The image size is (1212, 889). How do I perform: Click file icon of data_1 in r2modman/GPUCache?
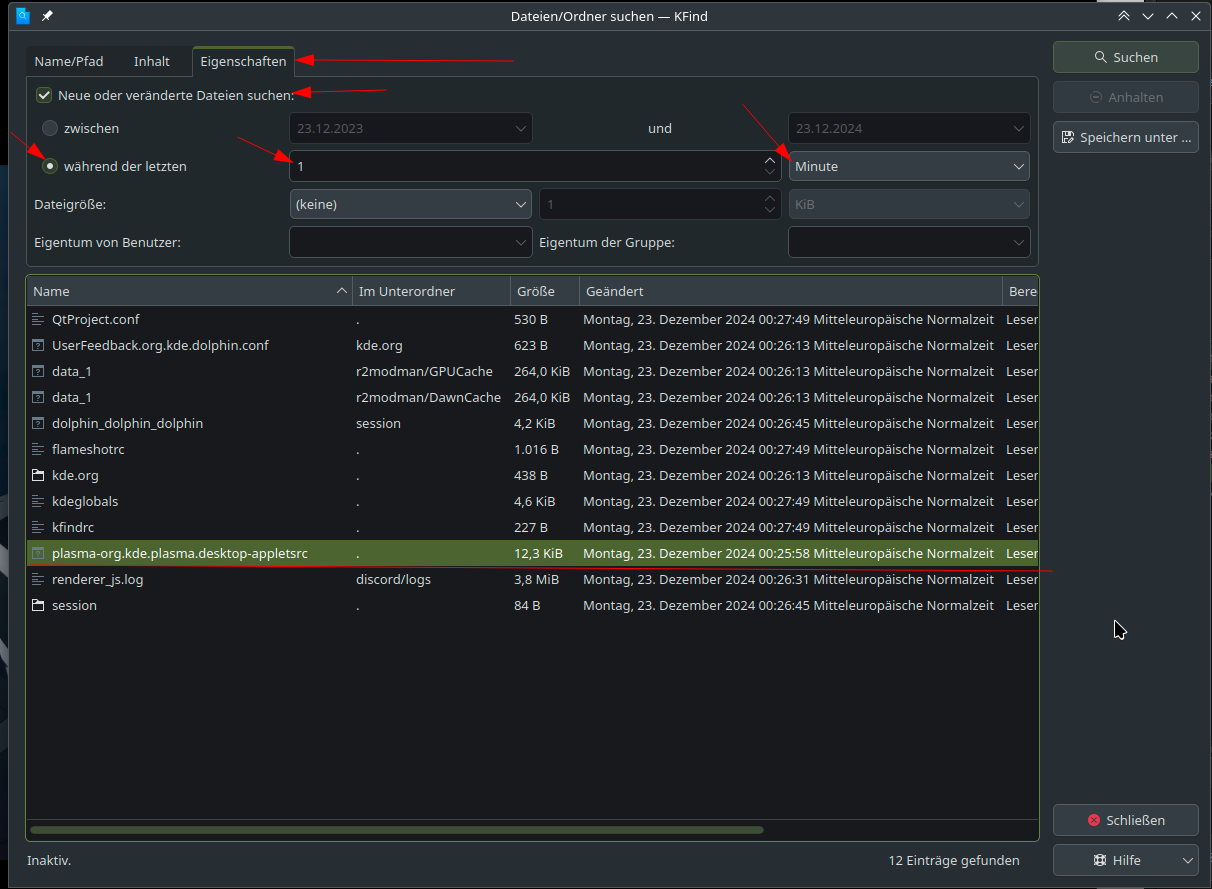click(x=38, y=371)
